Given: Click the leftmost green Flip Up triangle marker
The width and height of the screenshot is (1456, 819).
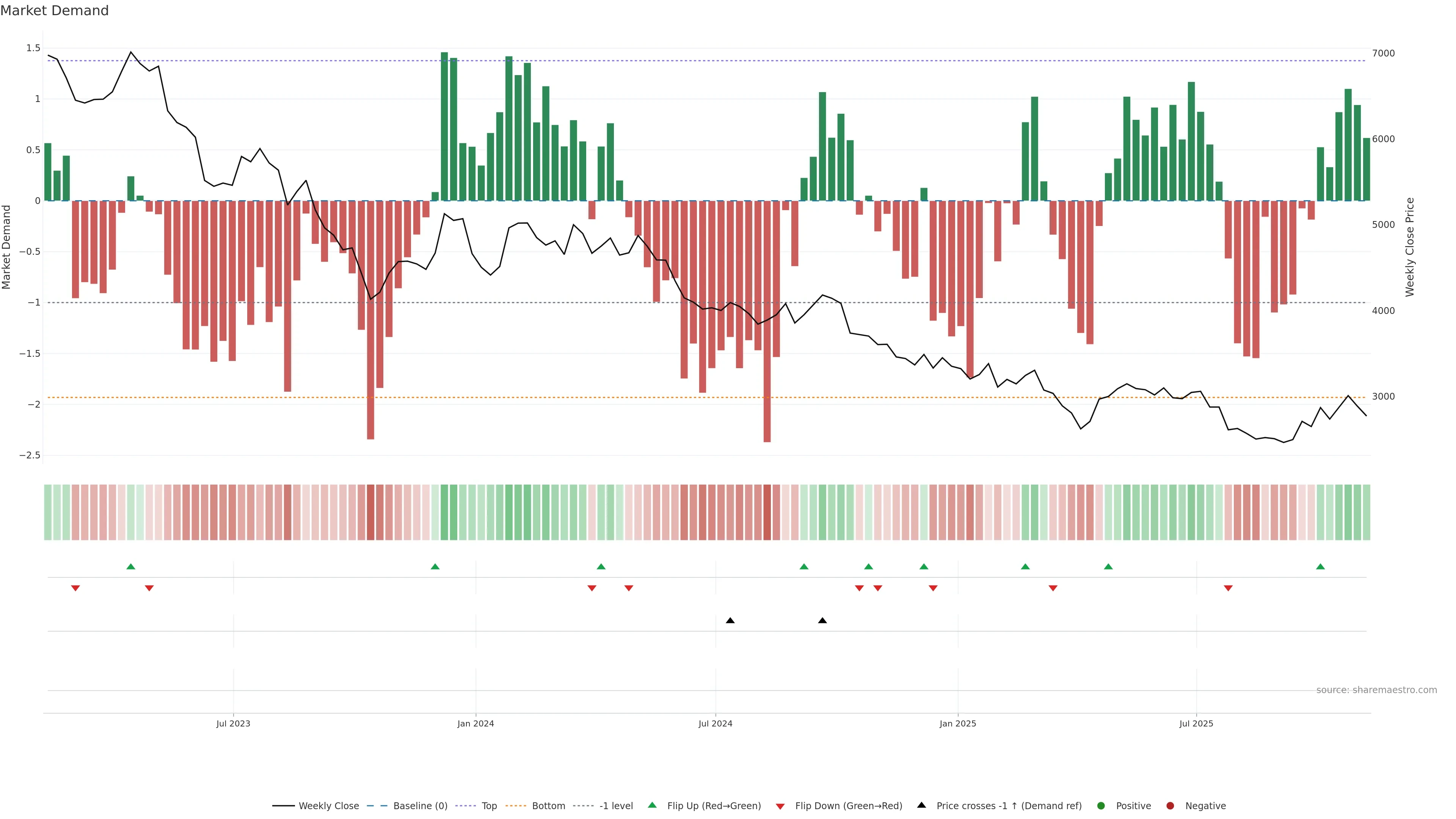Looking at the screenshot, I should [x=130, y=566].
